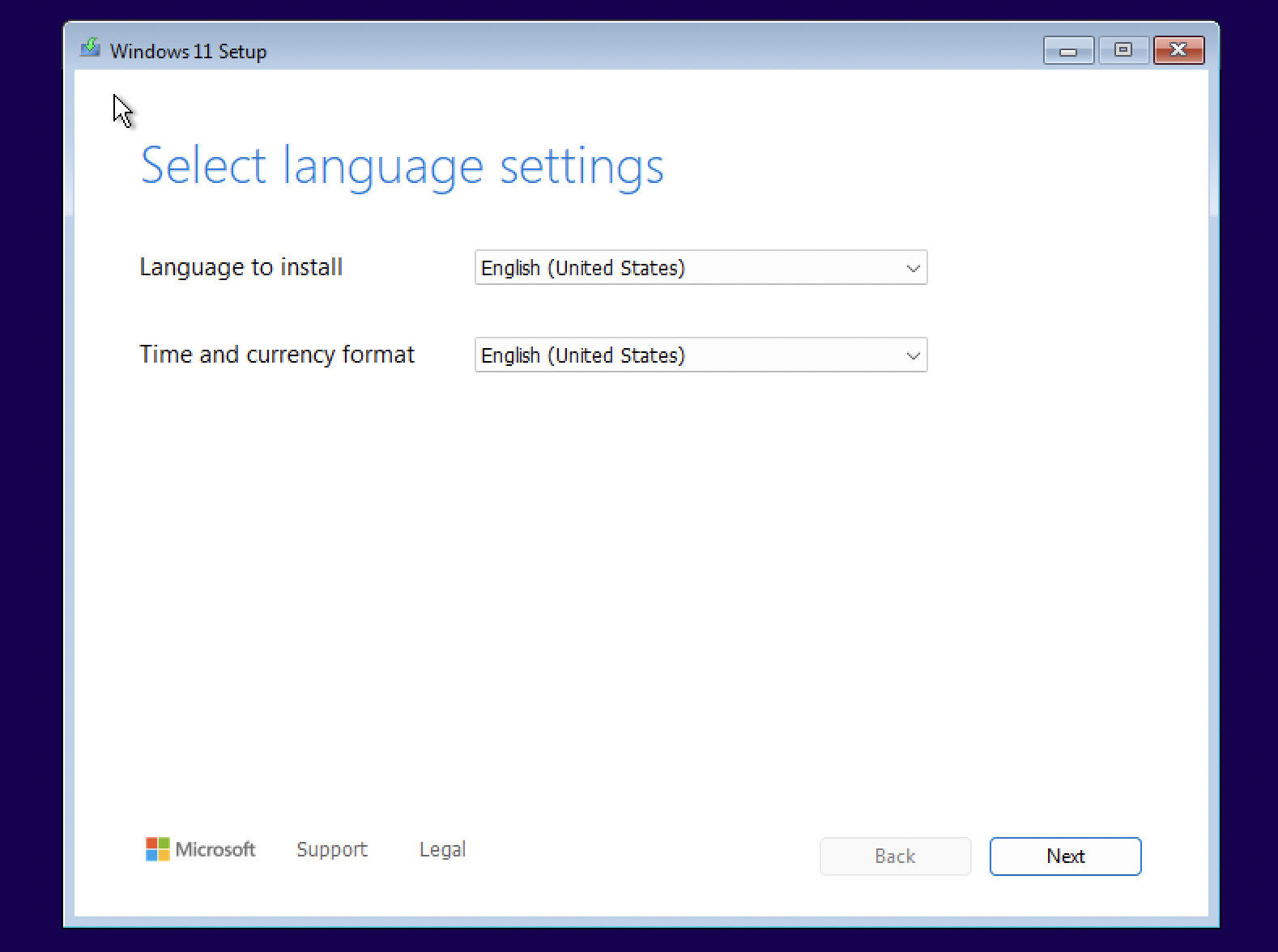Click the Windows 11 Setup title icon
Image resolution: width=1278 pixels, height=952 pixels.
tap(90, 49)
